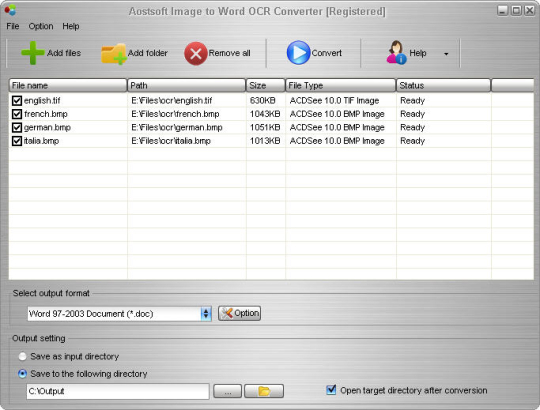Open the output format dropdown
This screenshot has height=410, width=540.
click(x=206, y=314)
